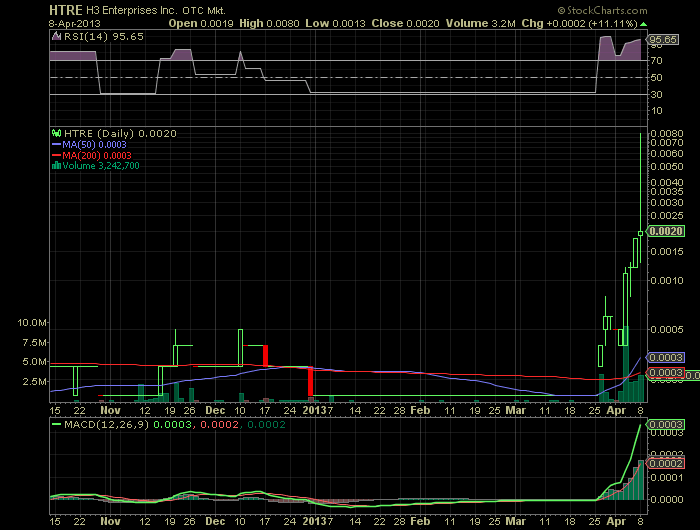700x530 pixels.
Task: Click the HTRE candlestick legend icon
Action: click(x=56, y=133)
